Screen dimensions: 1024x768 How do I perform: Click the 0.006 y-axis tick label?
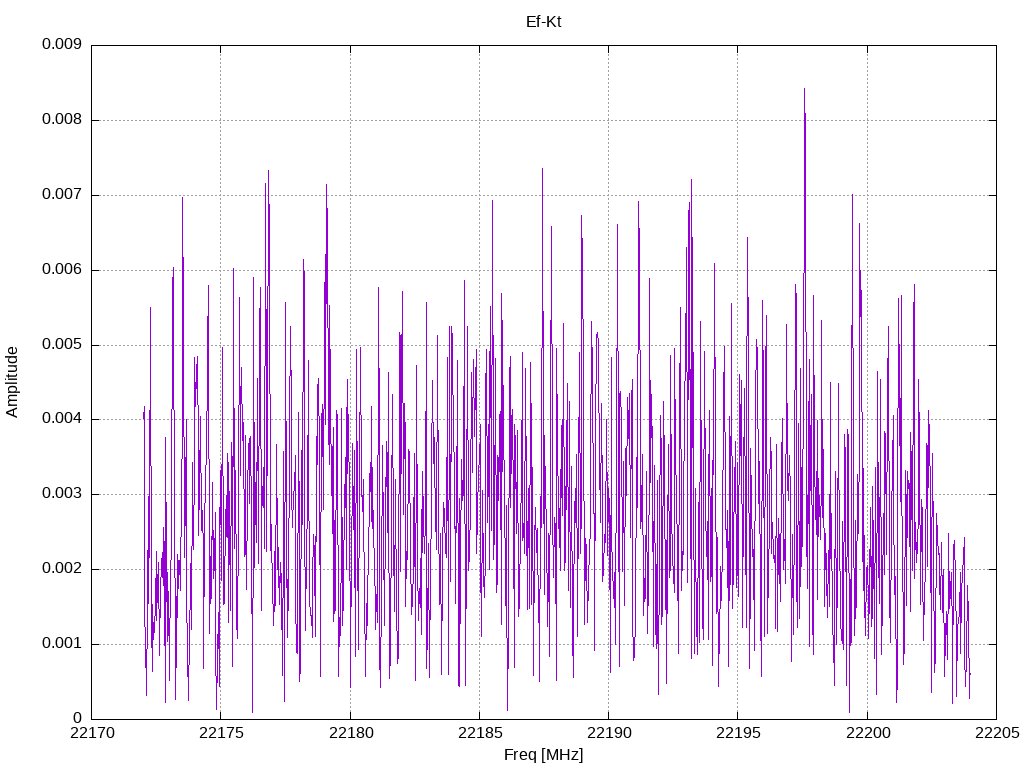coord(62,270)
